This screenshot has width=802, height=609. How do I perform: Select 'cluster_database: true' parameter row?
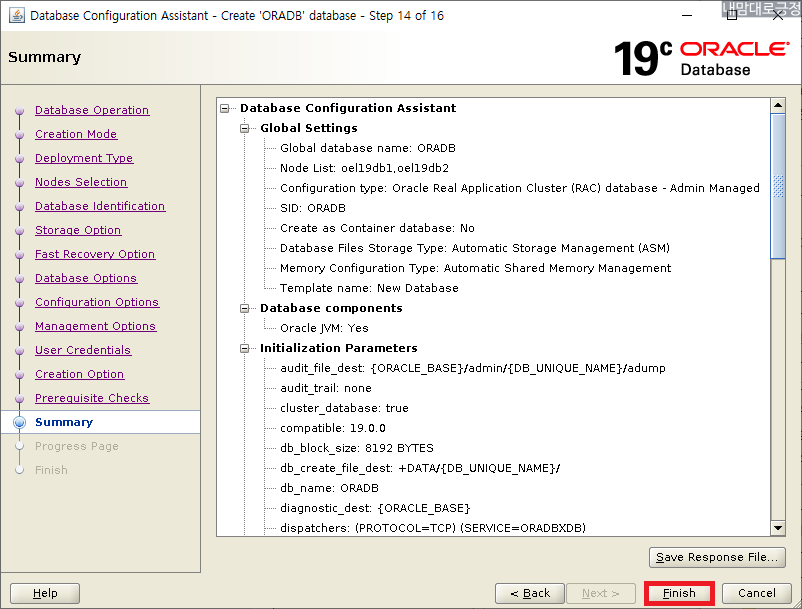344,408
